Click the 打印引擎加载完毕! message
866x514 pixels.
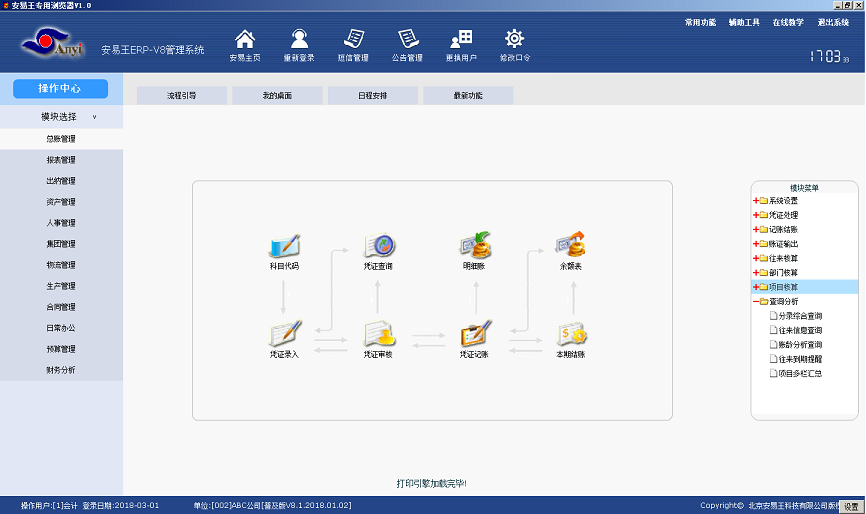[x=431, y=484]
